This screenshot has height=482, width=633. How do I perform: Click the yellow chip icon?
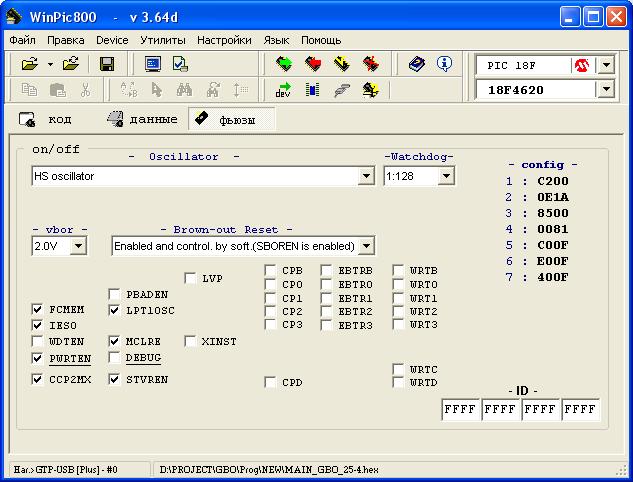(342, 64)
